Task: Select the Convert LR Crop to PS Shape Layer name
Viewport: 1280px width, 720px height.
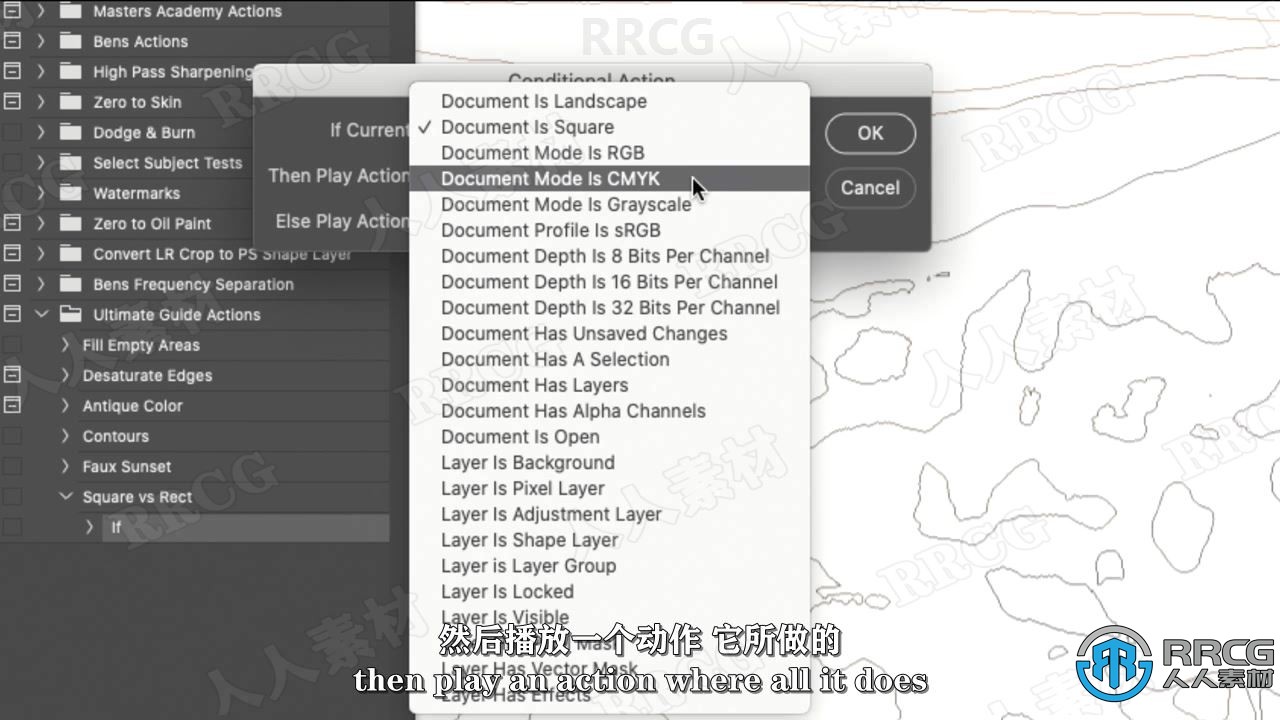Action: click(x=222, y=254)
